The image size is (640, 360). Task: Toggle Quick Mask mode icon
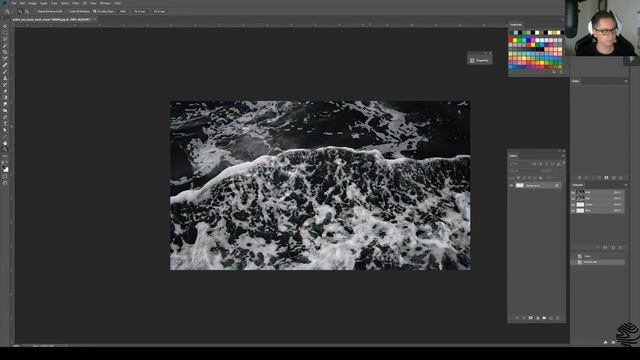coord(5,176)
